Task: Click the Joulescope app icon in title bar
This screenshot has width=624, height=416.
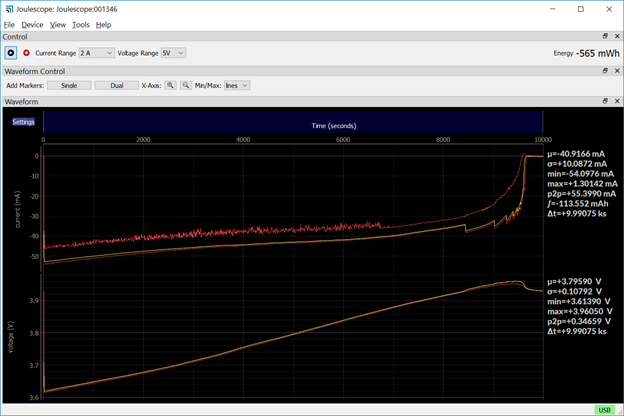Action: pyautogui.click(x=9, y=9)
